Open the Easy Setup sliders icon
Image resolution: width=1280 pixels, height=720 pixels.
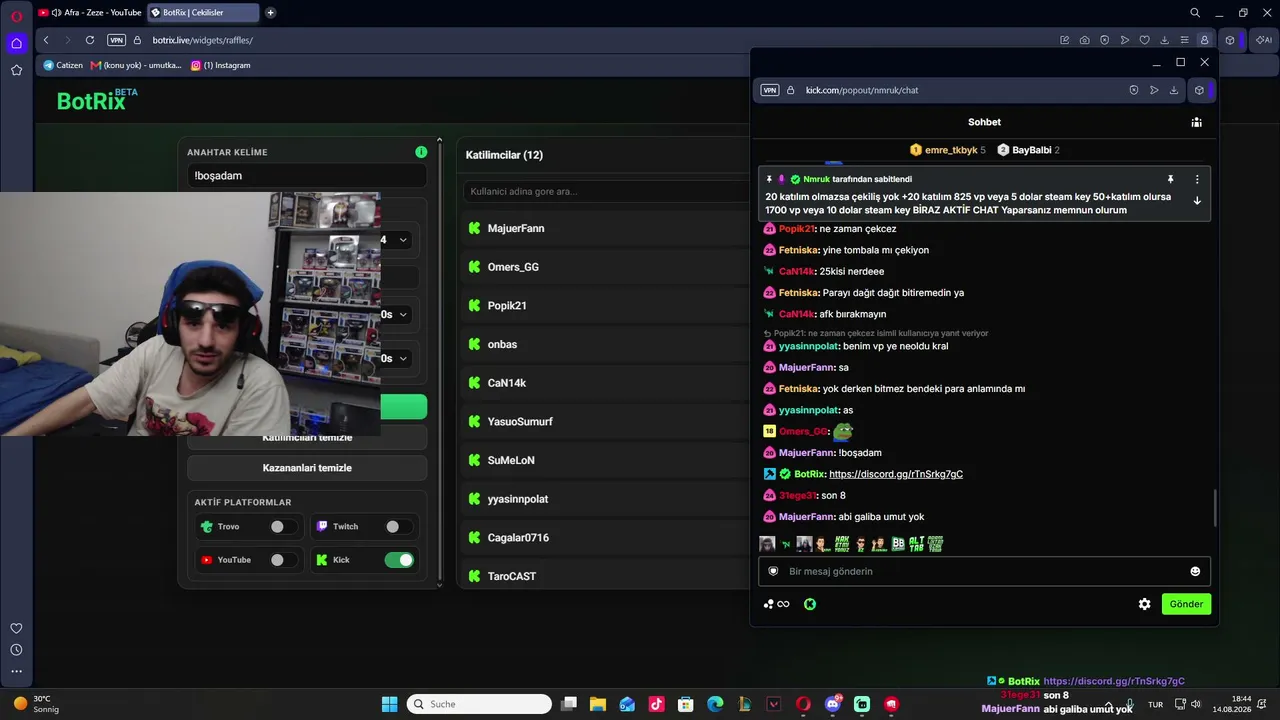point(1184,40)
